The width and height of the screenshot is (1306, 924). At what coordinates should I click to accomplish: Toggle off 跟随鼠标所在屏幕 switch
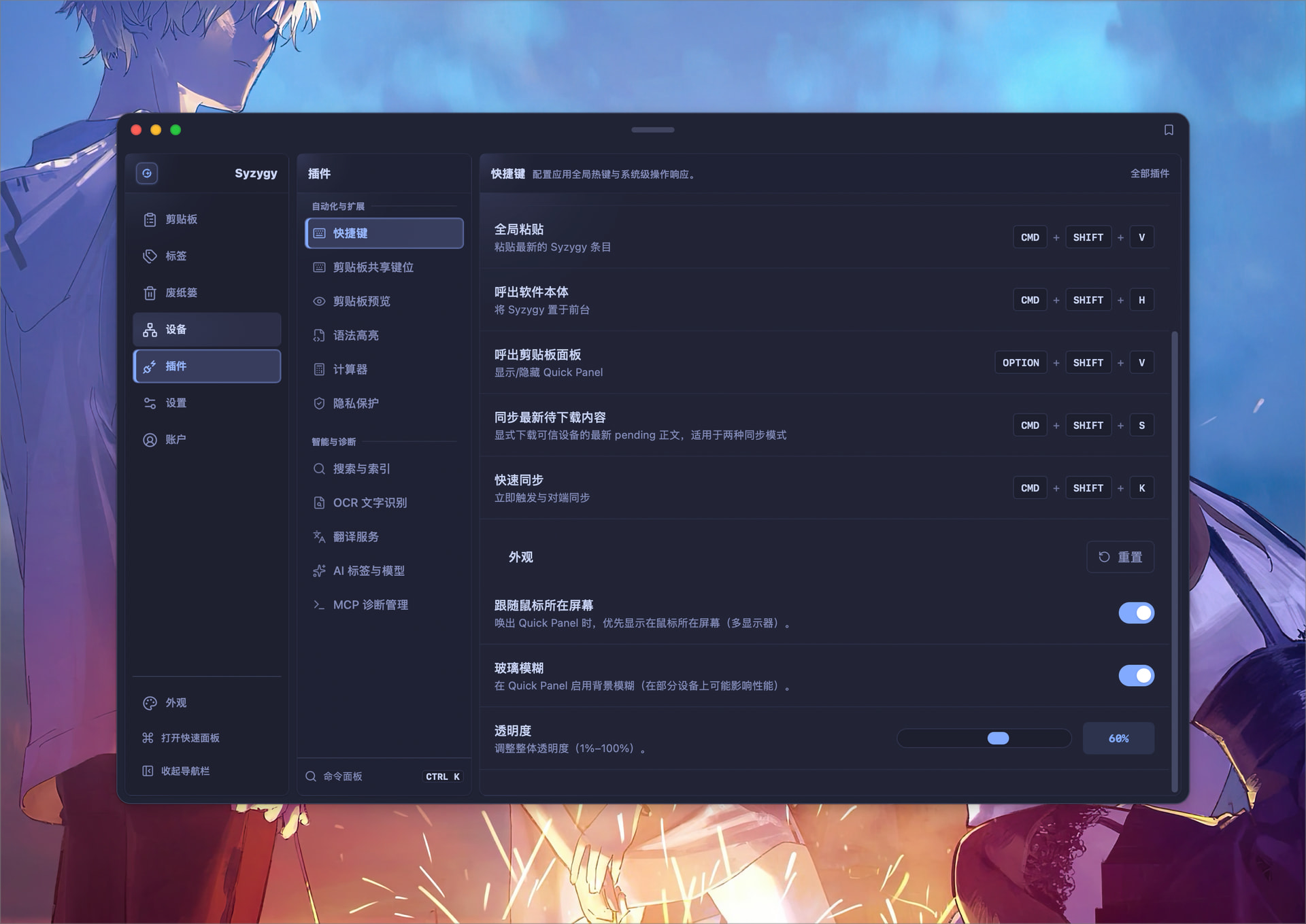[1136, 613]
